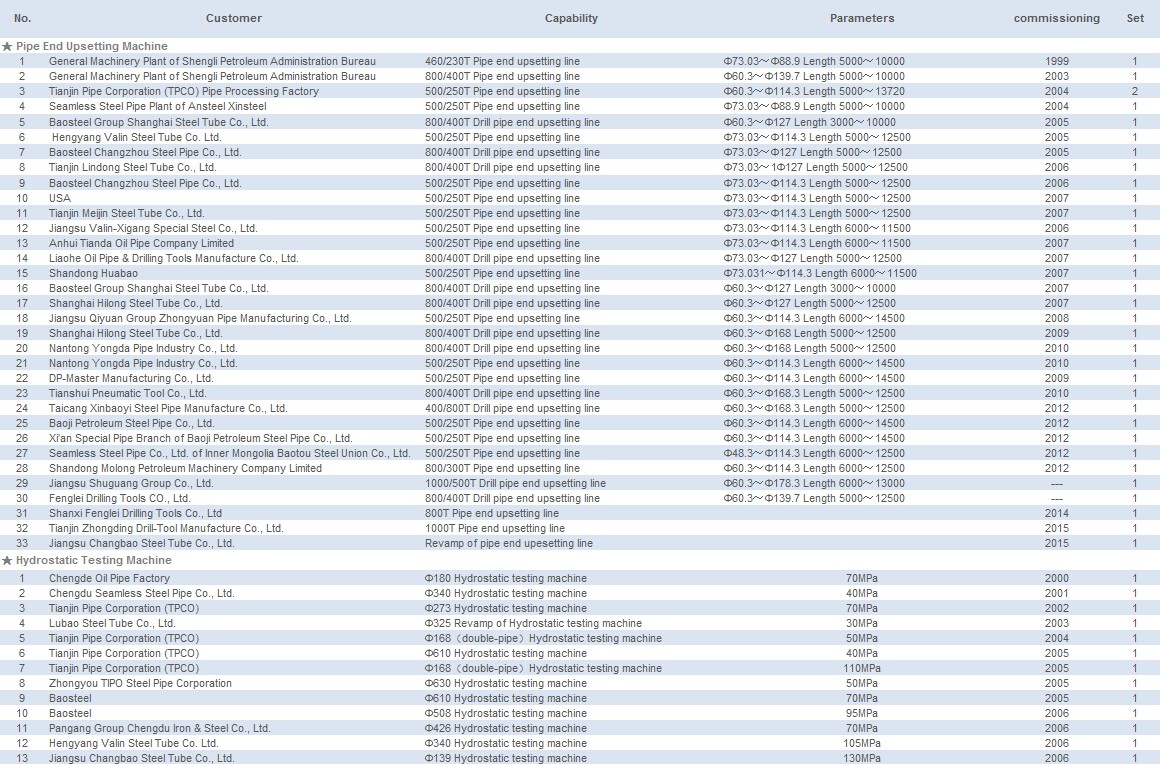Select "DP-Master Manufacturing Co., Ltd."
1160x764 pixels.
[x=131, y=379]
